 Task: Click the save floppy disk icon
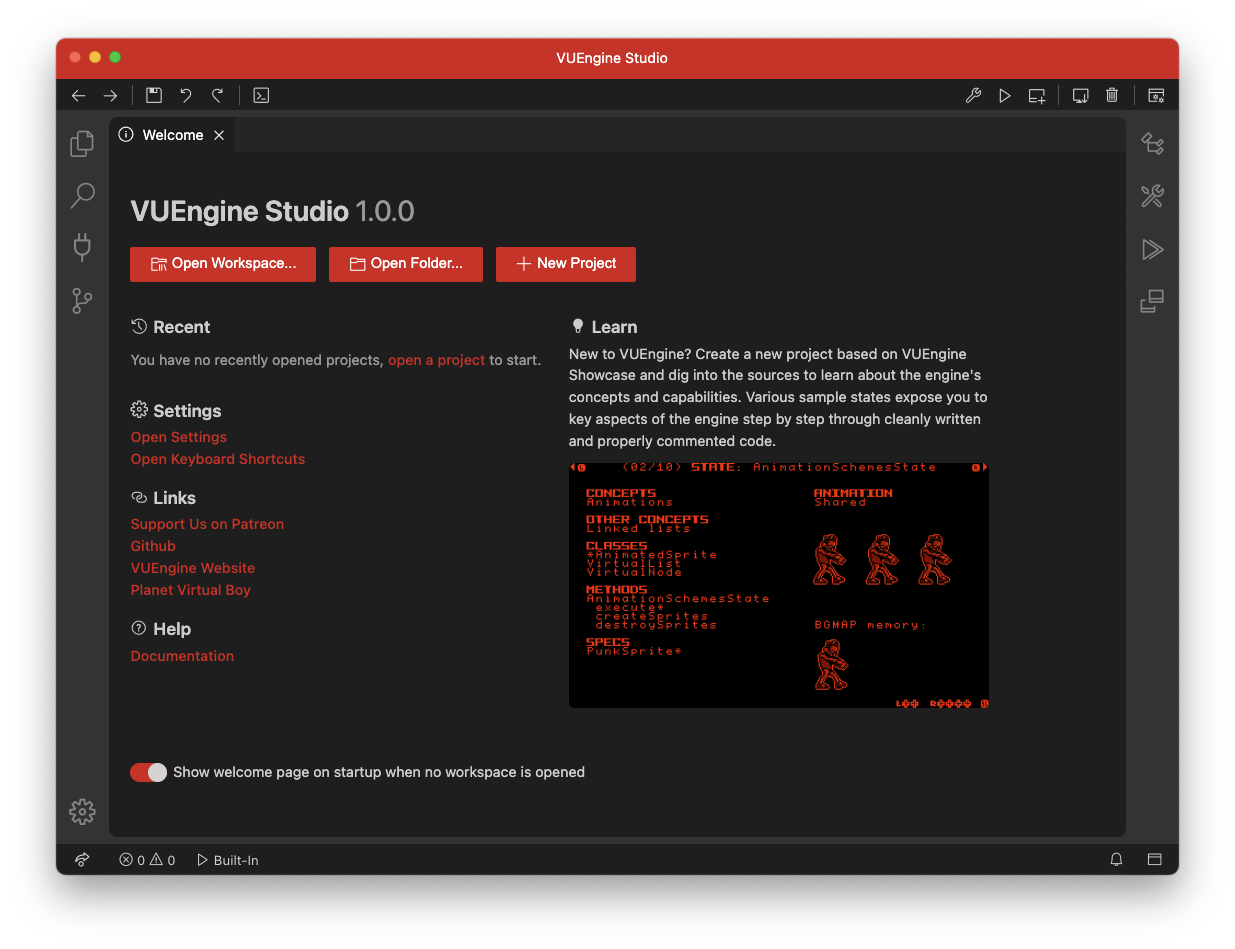[154, 95]
